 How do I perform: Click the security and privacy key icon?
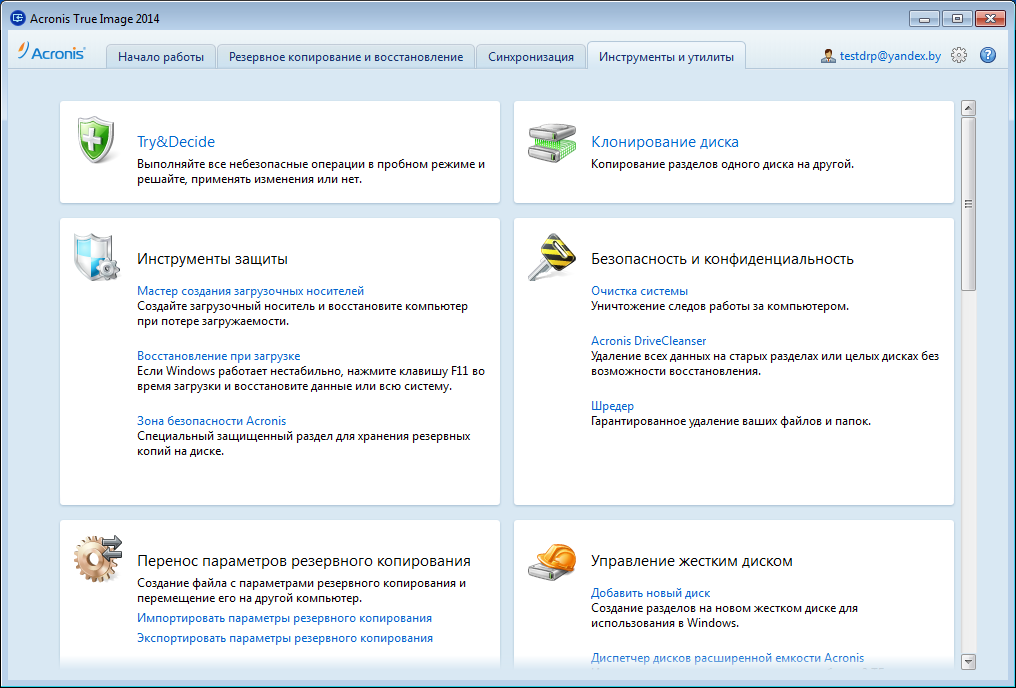click(x=551, y=258)
